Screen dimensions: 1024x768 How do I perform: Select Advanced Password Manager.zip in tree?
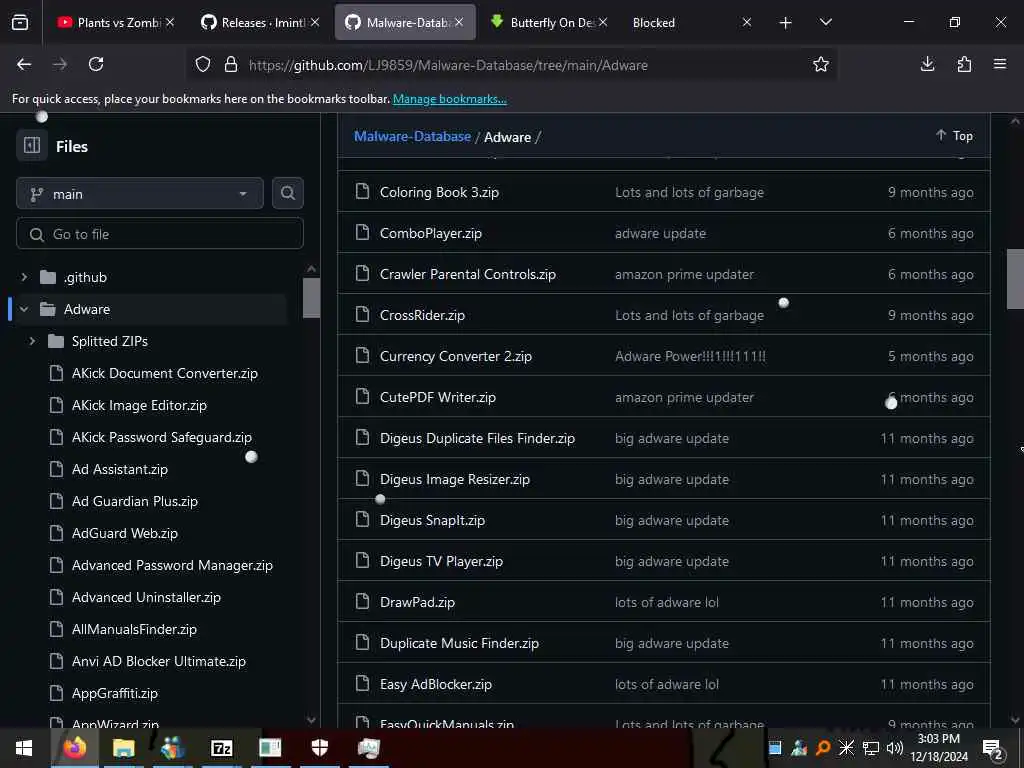tap(172, 565)
